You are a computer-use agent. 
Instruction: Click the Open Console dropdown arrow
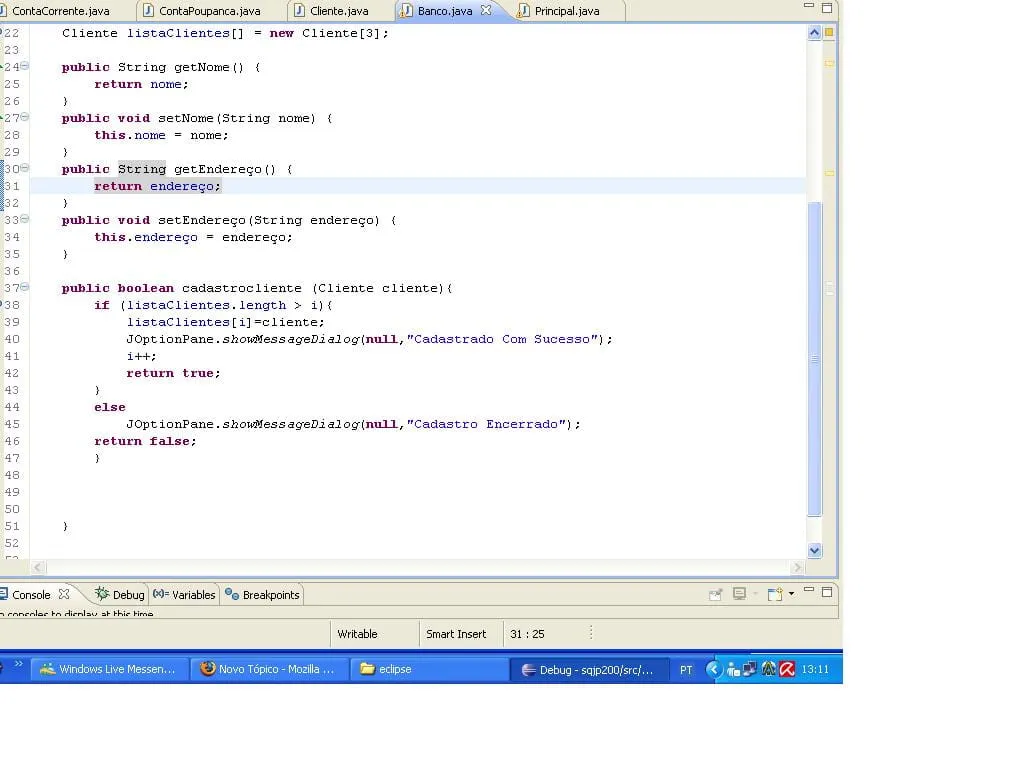791,594
